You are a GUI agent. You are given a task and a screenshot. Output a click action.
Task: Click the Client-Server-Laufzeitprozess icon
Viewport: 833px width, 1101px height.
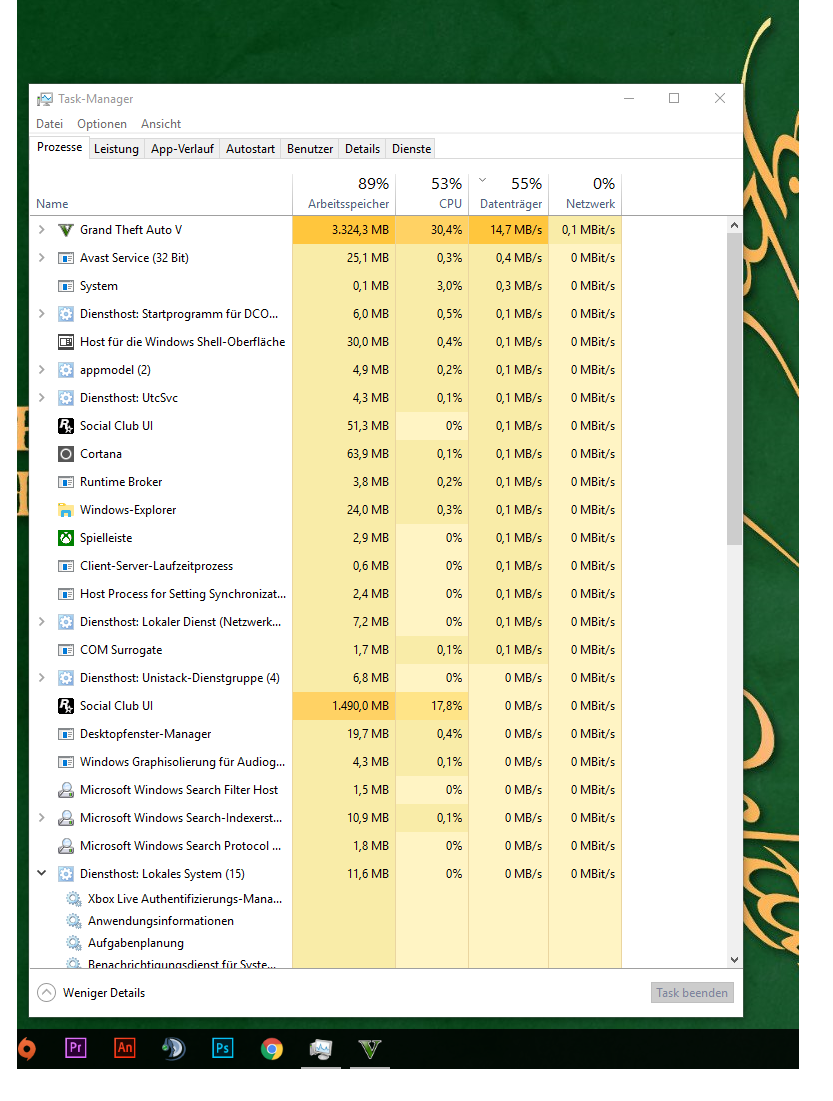coord(65,567)
